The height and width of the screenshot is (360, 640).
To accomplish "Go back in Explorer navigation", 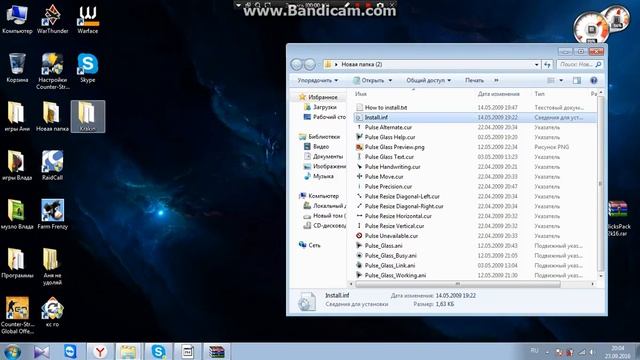I will [x=296, y=64].
